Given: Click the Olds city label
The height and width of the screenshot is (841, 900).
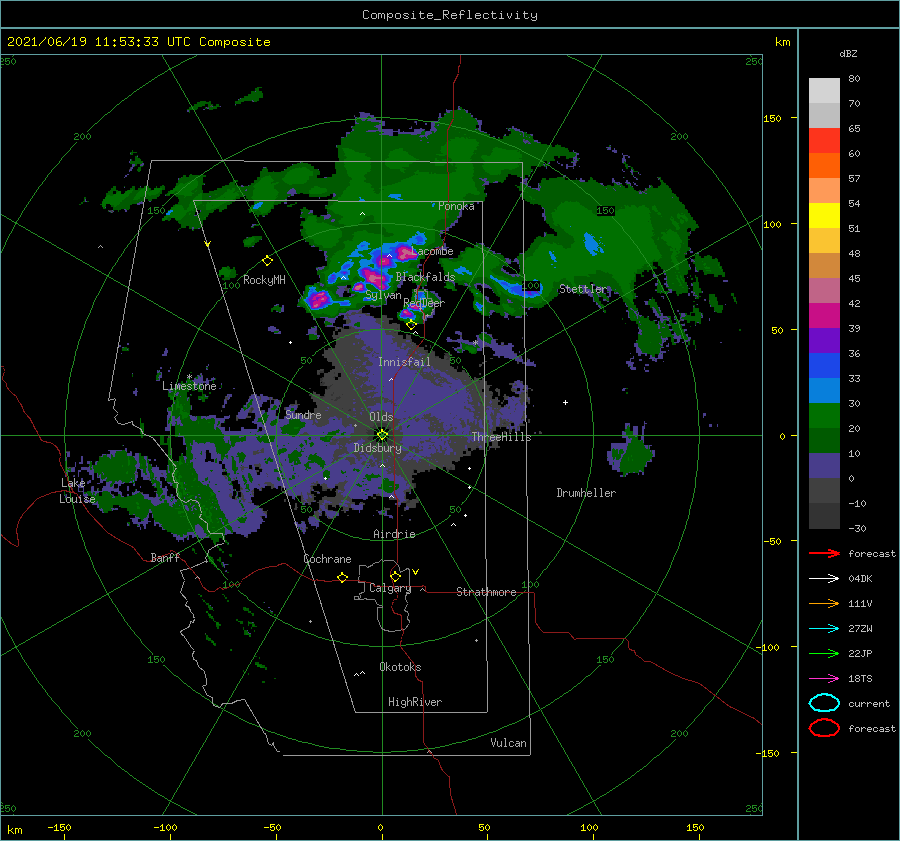Looking at the screenshot, I should coord(381,417).
